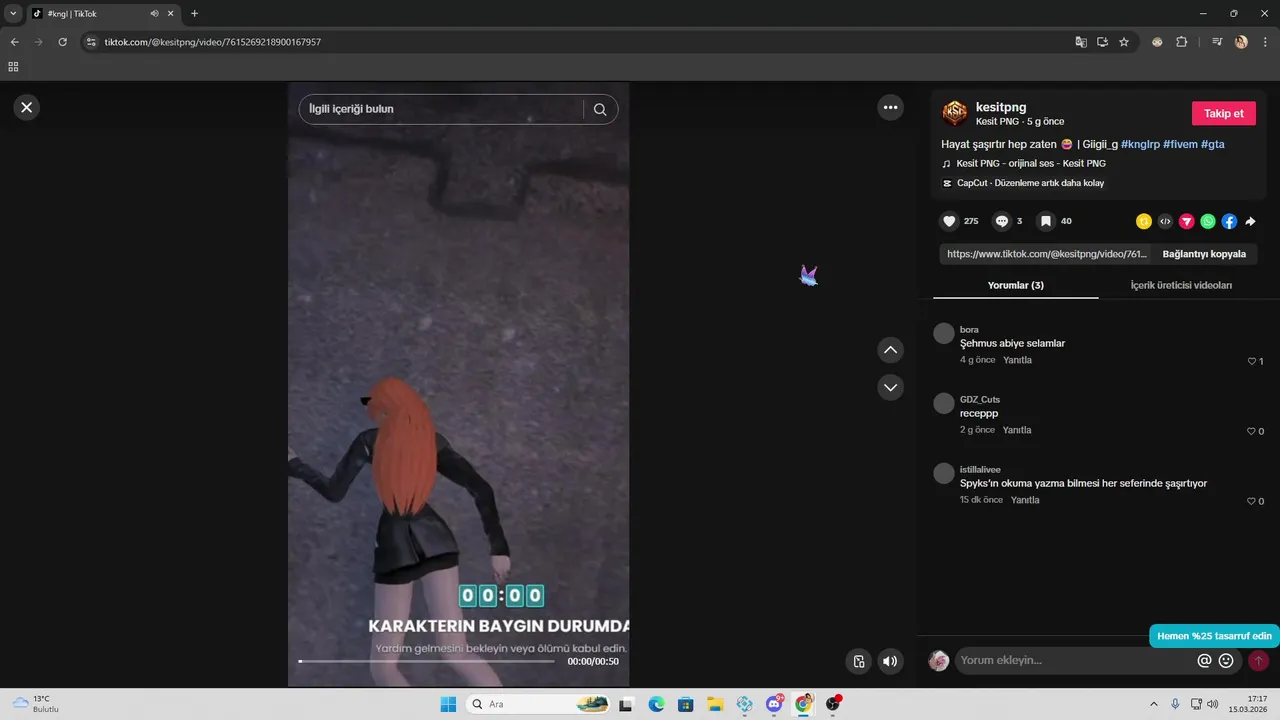Viewport: 1280px width, 720px height.
Task: Follow kesitpng with Takip et button
Action: (1223, 113)
